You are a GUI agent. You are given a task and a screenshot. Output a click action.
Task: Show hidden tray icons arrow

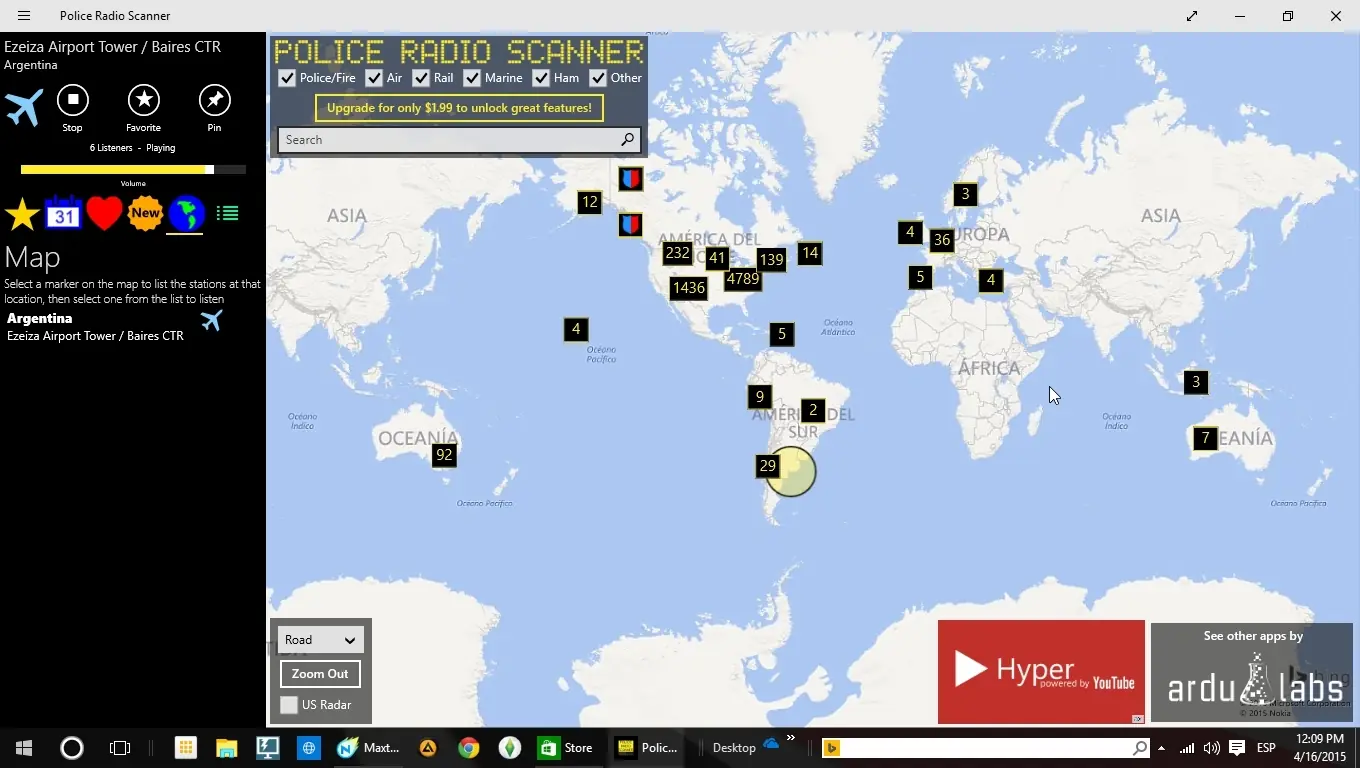tap(1161, 748)
